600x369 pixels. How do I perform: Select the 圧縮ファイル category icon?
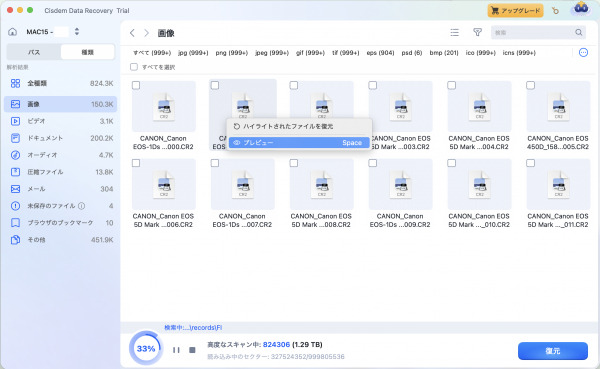15,172
